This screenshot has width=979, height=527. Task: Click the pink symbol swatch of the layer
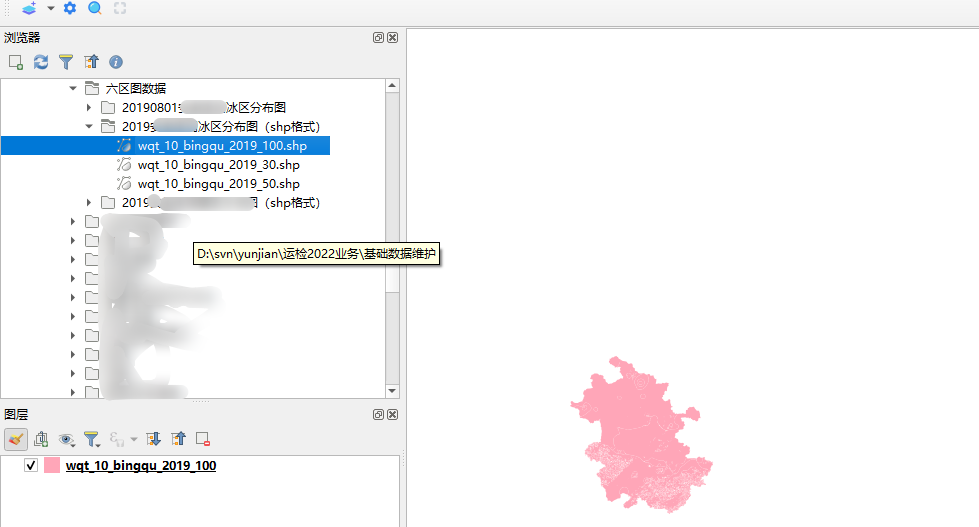click(x=52, y=465)
